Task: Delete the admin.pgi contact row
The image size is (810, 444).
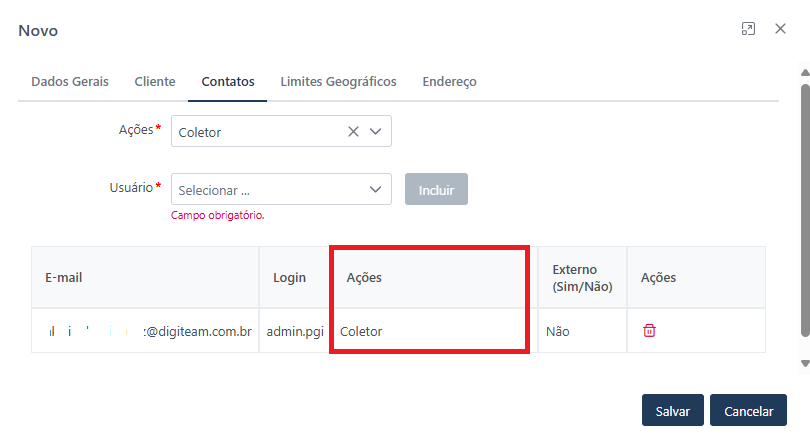Action: click(649, 331)
